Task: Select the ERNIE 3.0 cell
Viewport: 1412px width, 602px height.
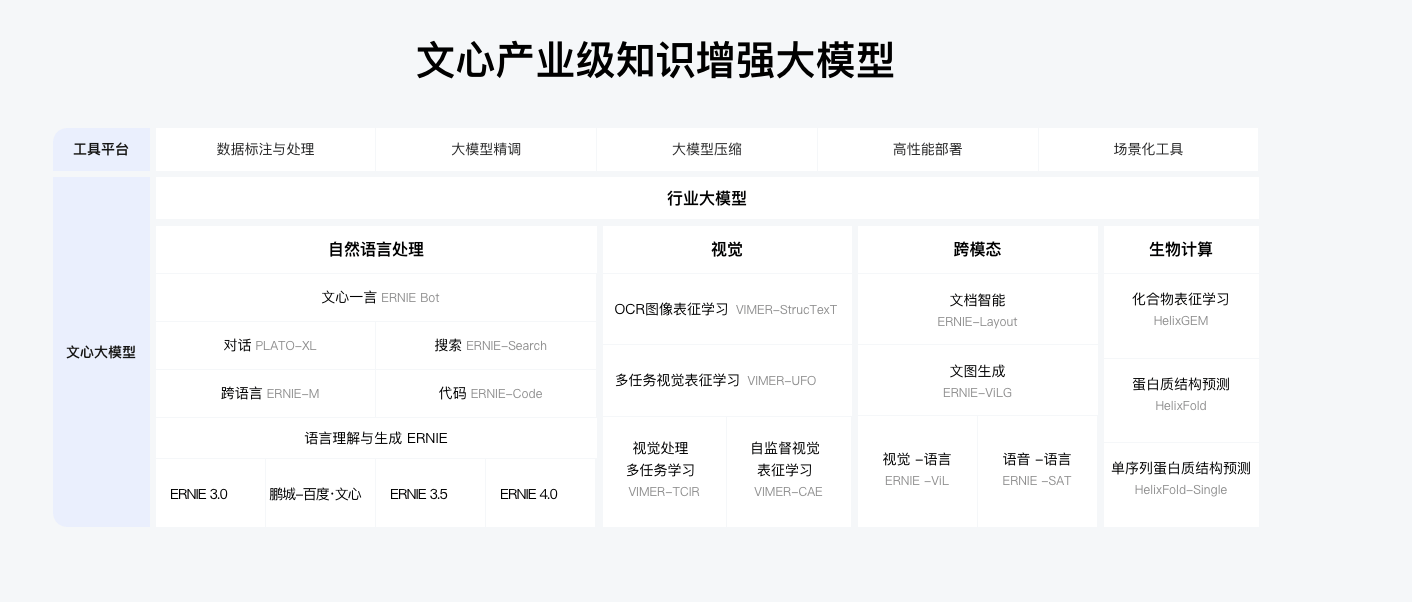Action: (x=211, y=493)
